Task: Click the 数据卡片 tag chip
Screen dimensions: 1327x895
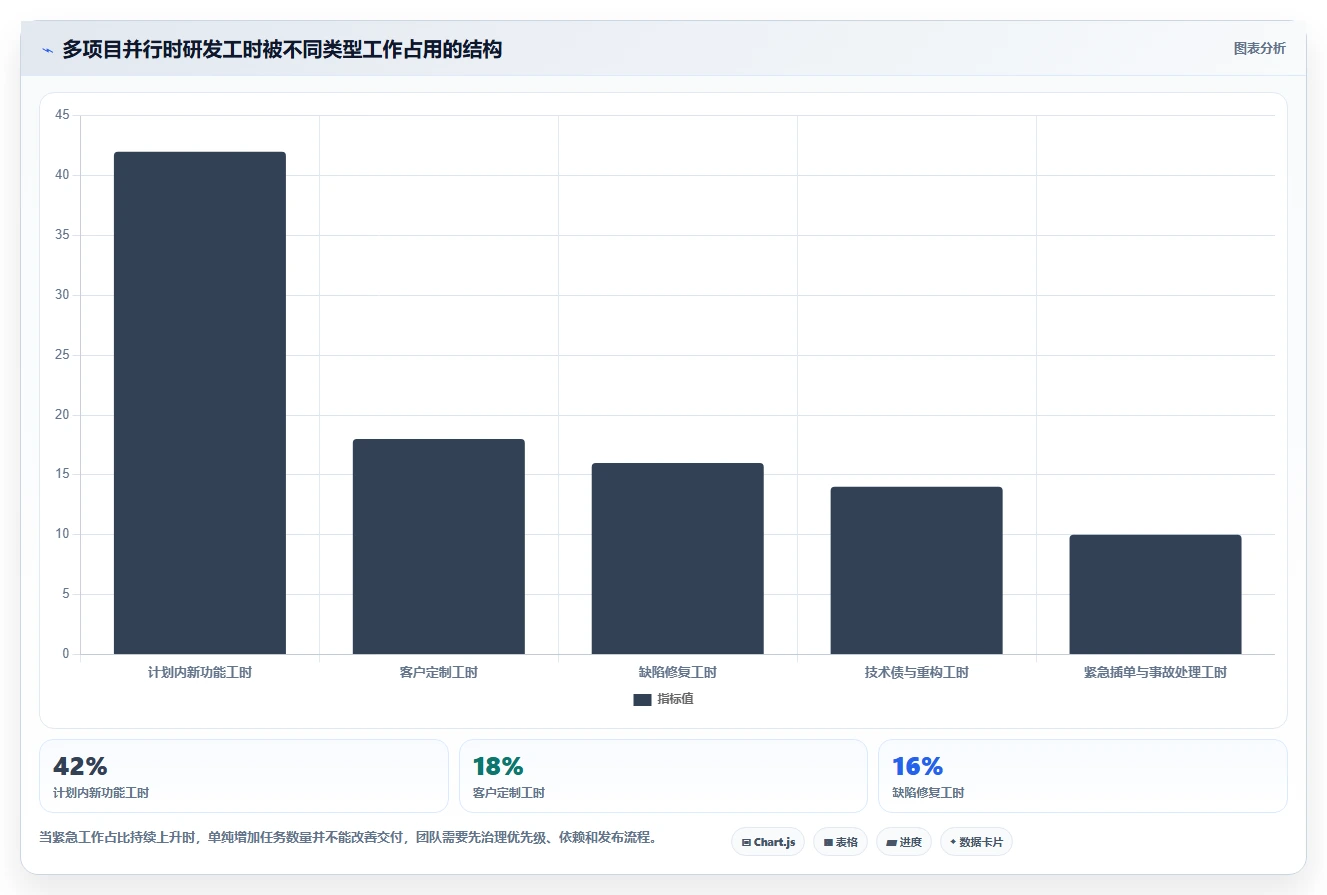Action: 976,842
